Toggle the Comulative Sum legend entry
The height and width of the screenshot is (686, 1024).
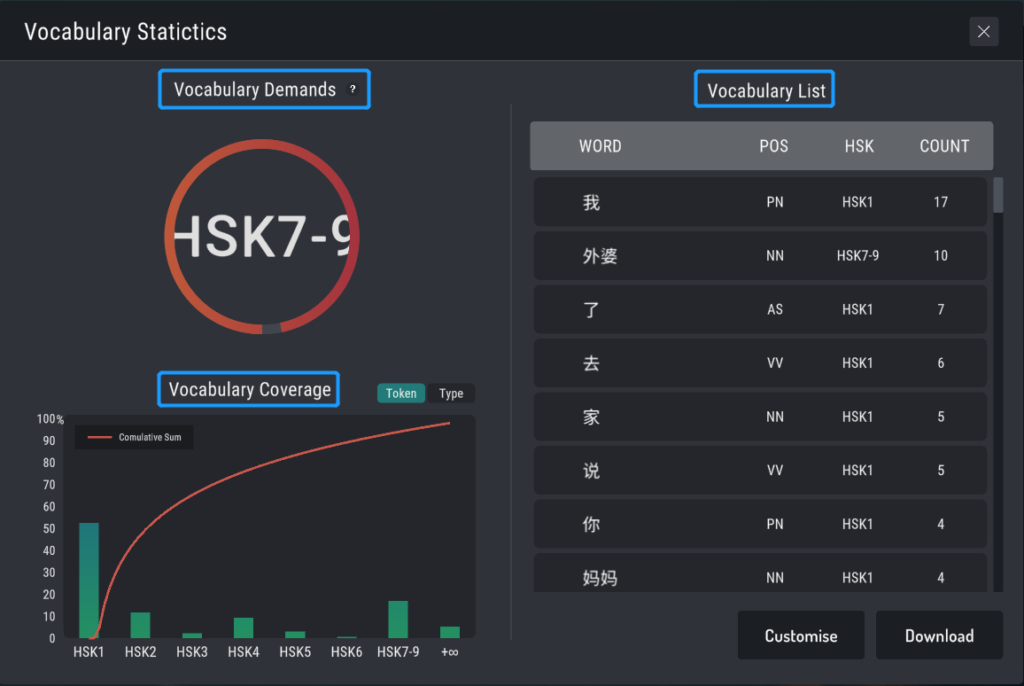(134, 436)
